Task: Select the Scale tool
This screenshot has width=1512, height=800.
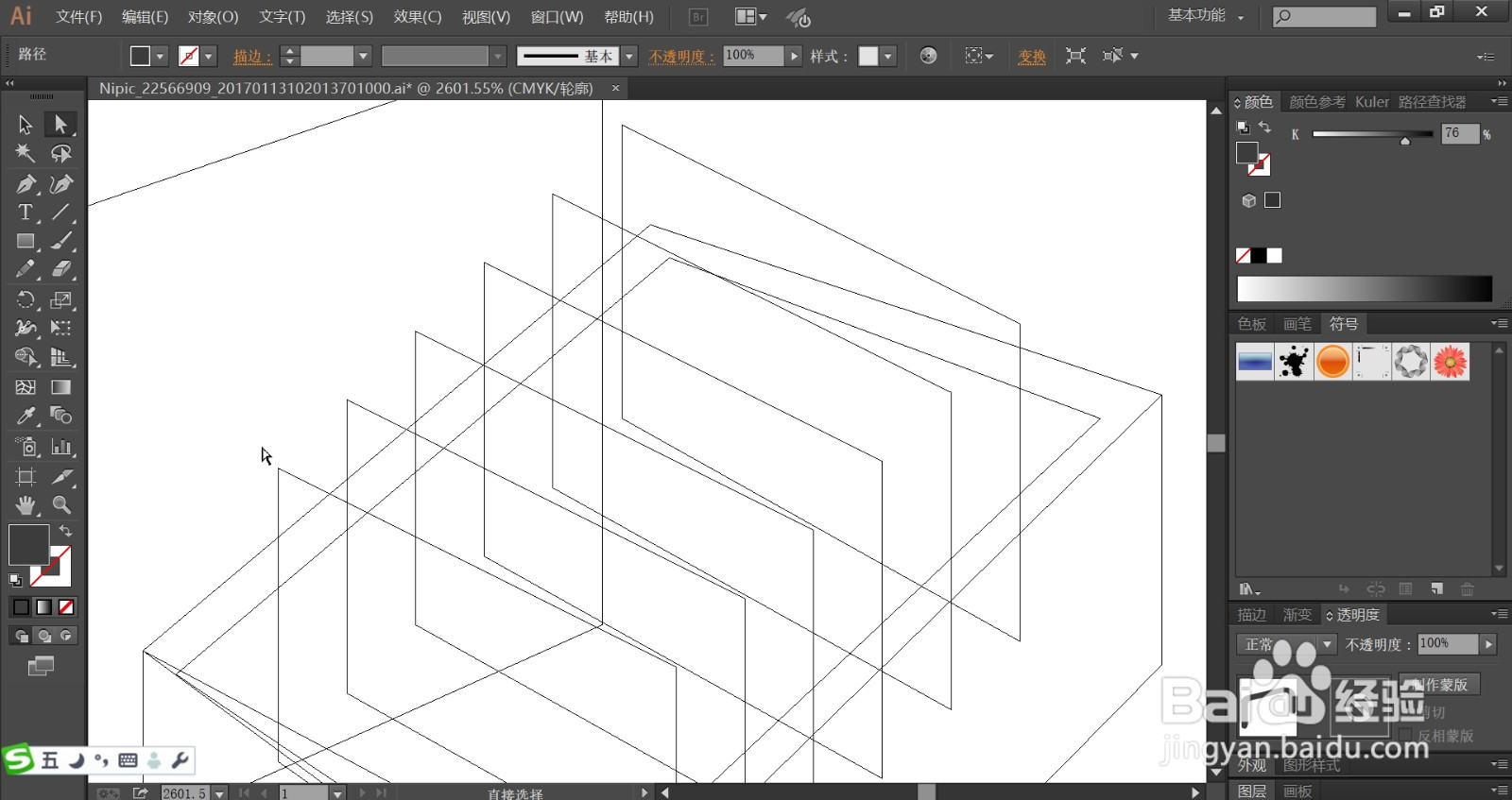Action: coord(60,300)
